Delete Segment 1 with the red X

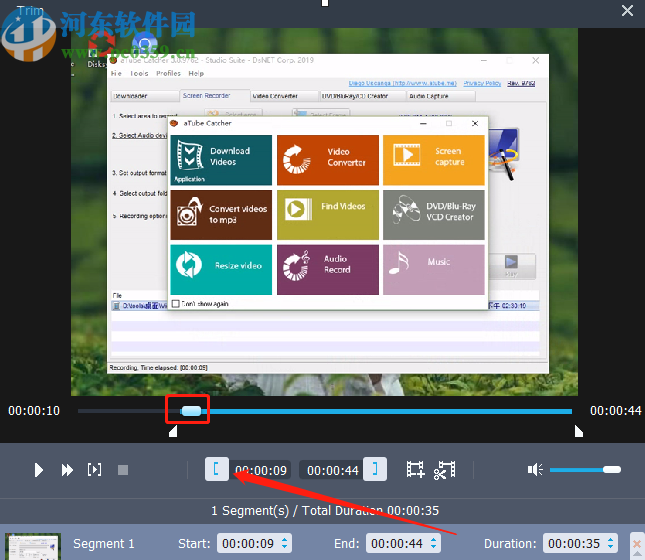coord(637,544)
